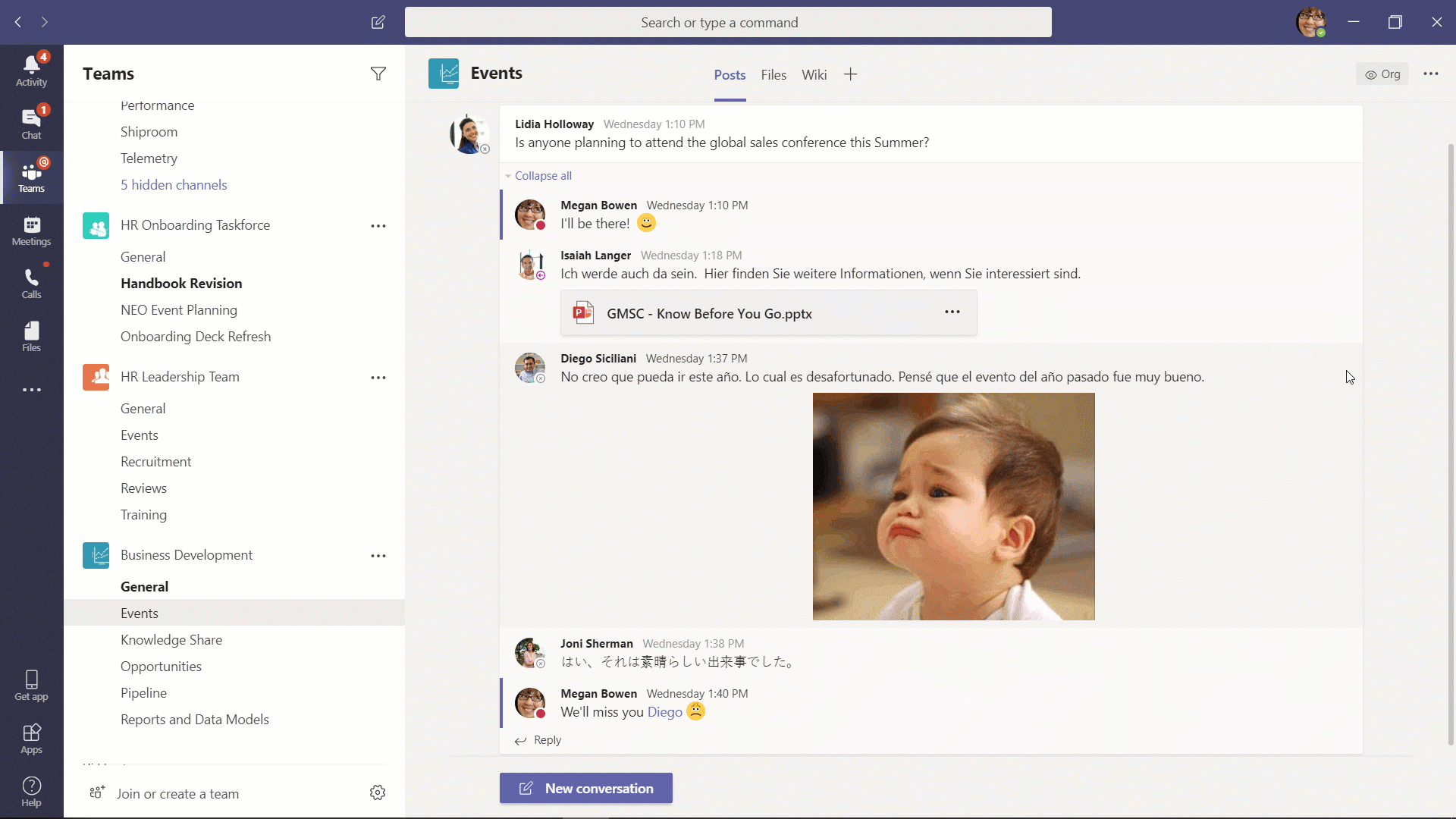
Task: Click the Files icon in sidebar
Action: [31, 336]
